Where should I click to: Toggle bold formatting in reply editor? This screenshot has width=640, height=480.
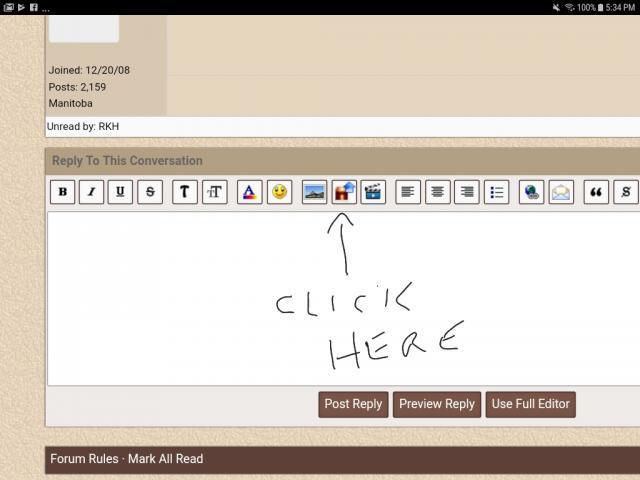pos(63,192)
